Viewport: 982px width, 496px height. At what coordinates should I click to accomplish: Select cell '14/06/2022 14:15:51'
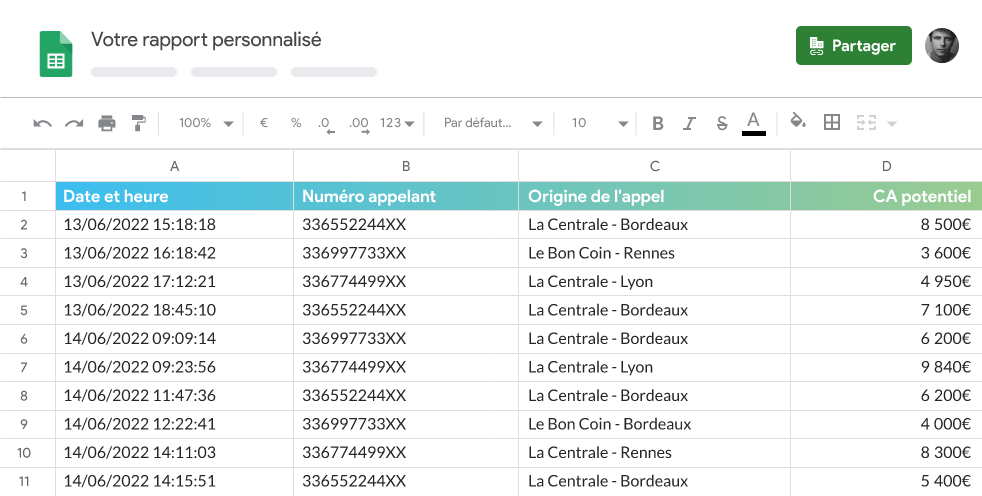point(174,482)
